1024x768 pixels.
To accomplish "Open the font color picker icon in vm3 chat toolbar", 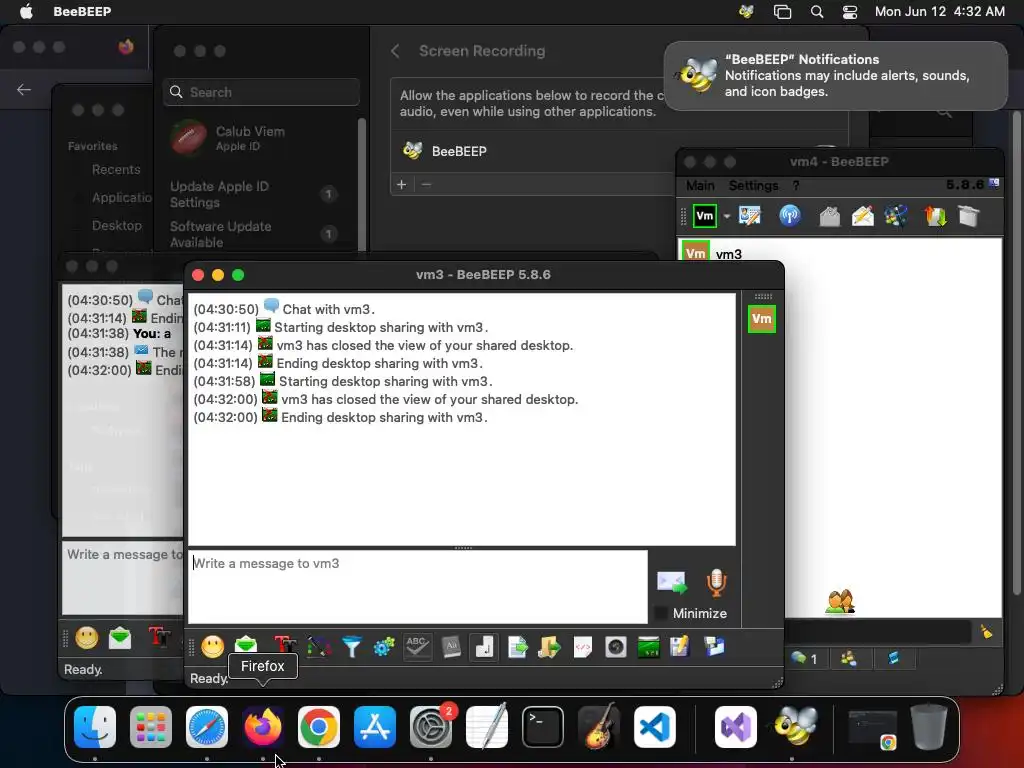I will [x=319, y=647].
